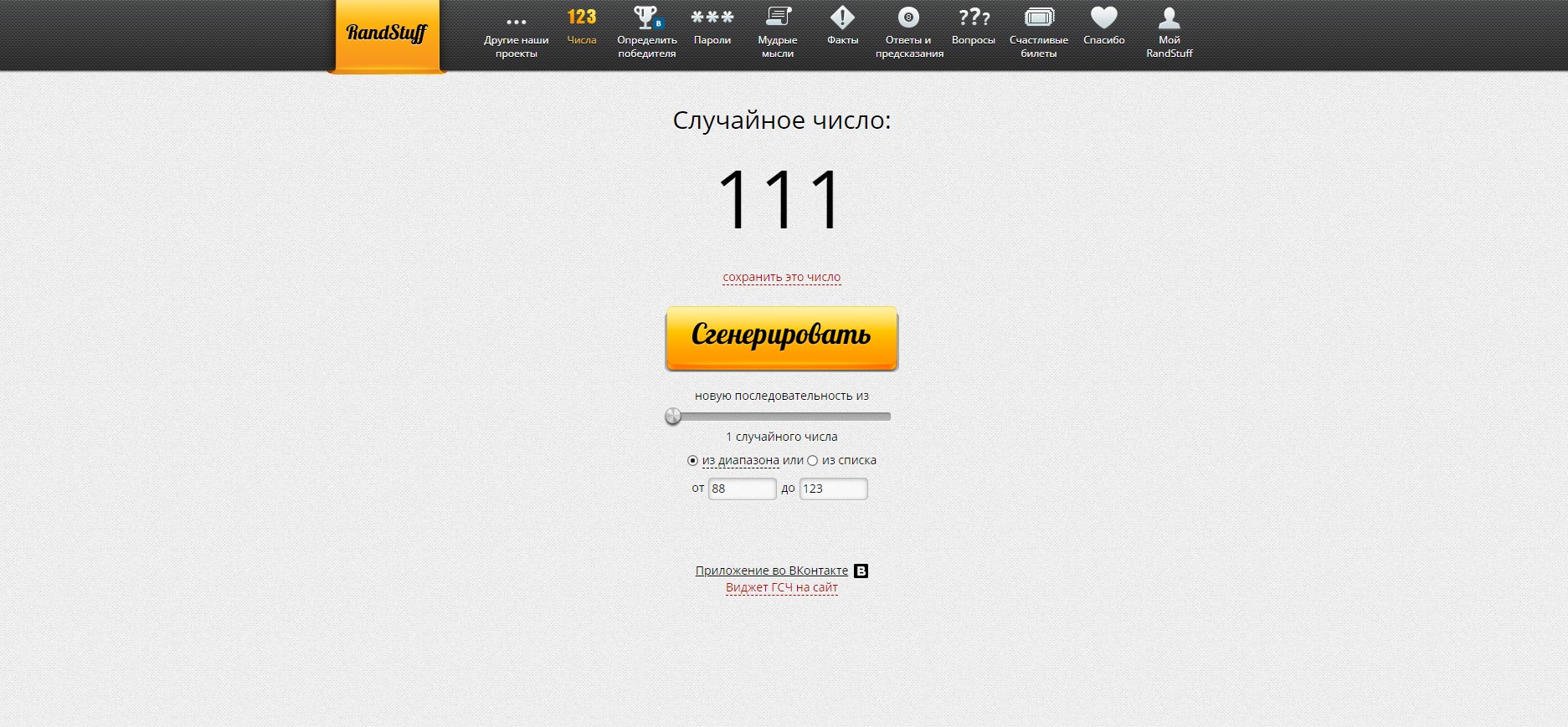Click the RandStuff logo
This screenshot has width=1568, height=727.
point(386,33)
